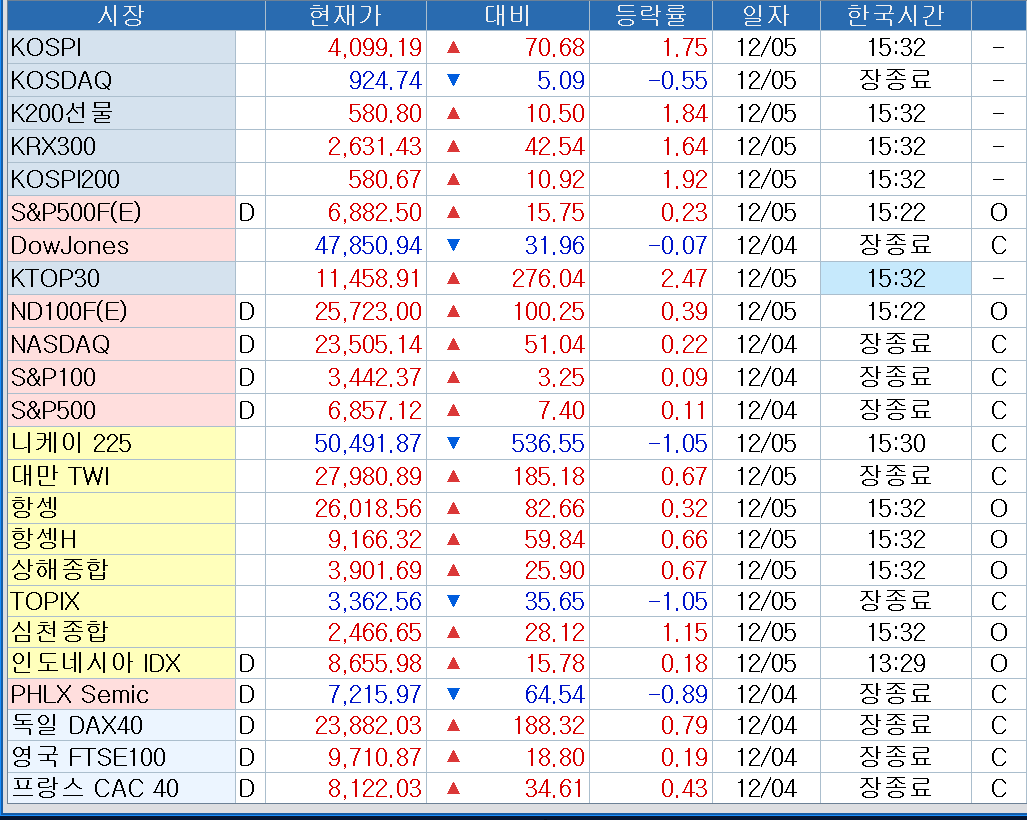Screen dimensions: 1027x820
Task: Click the blue down arrow in KOSDAQ row
Action: tap(454, 80)
